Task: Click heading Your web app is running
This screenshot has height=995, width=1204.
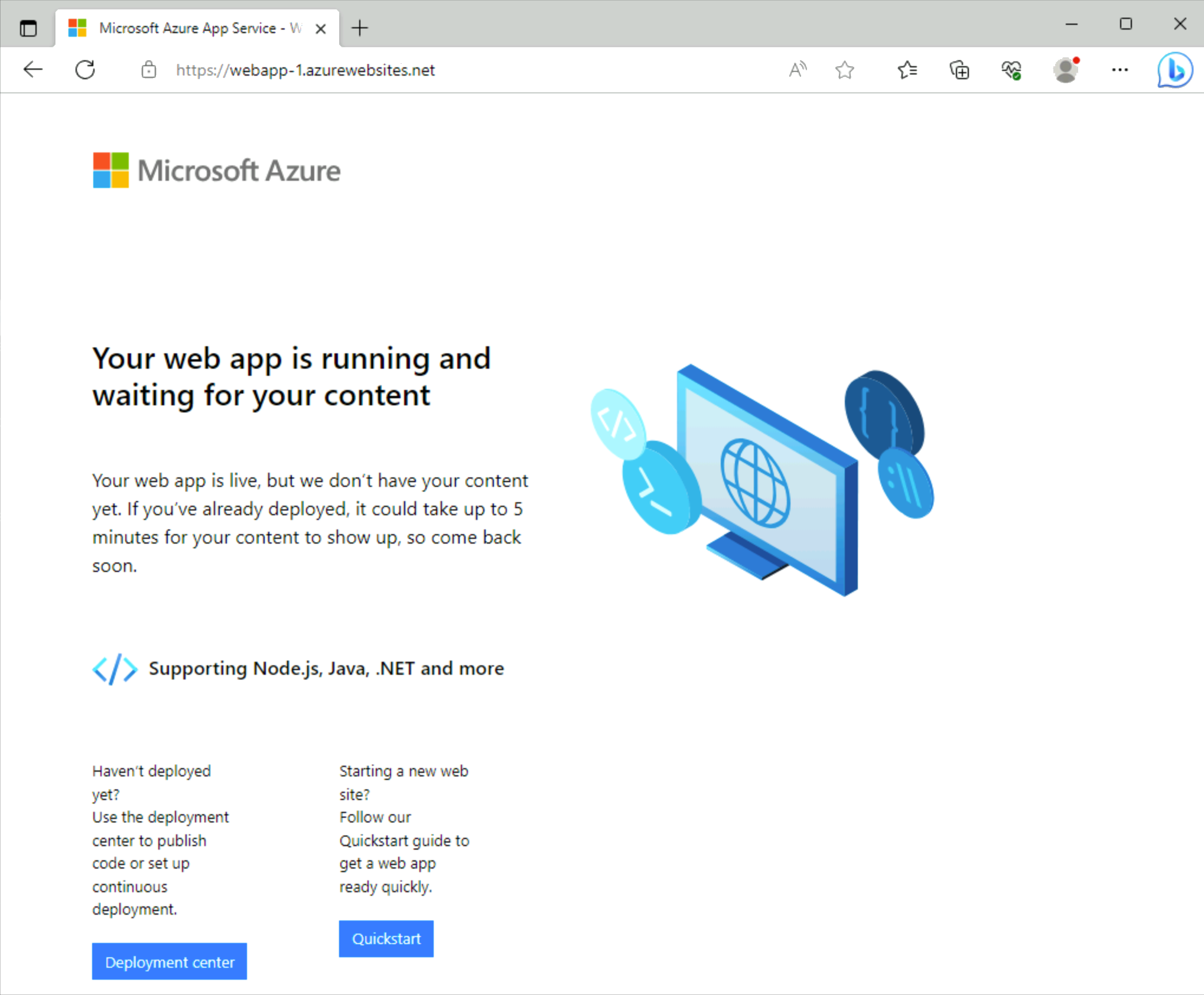Action: pyautogui.click(x=291, y=376)
